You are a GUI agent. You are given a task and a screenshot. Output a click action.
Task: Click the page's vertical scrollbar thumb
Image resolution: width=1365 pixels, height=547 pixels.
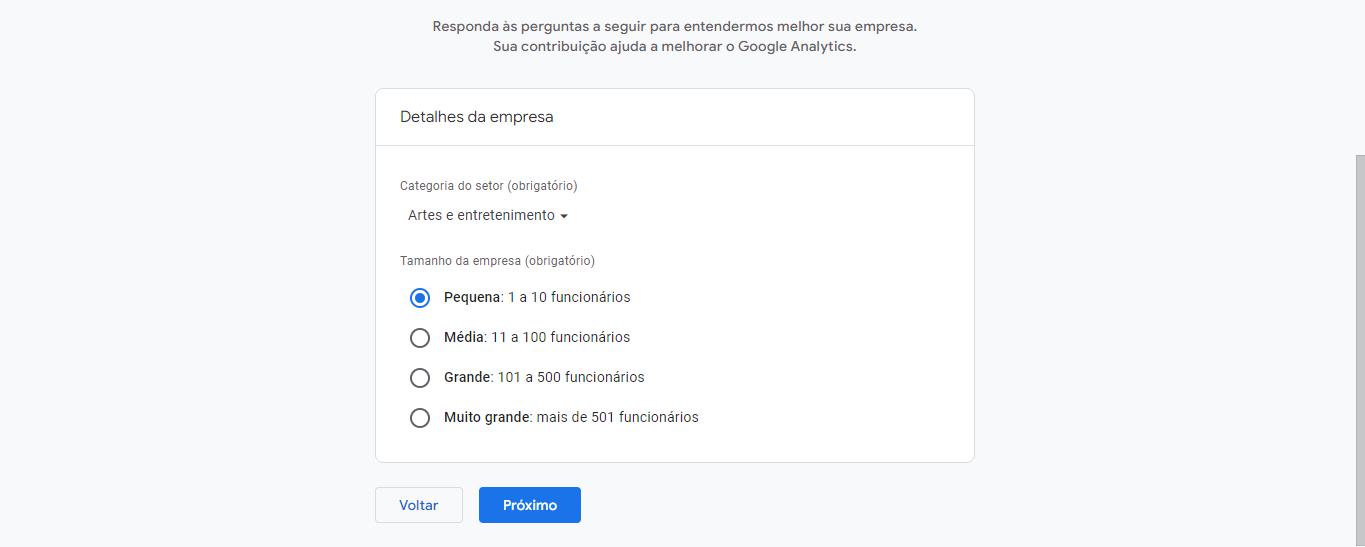coord(1359,350)
